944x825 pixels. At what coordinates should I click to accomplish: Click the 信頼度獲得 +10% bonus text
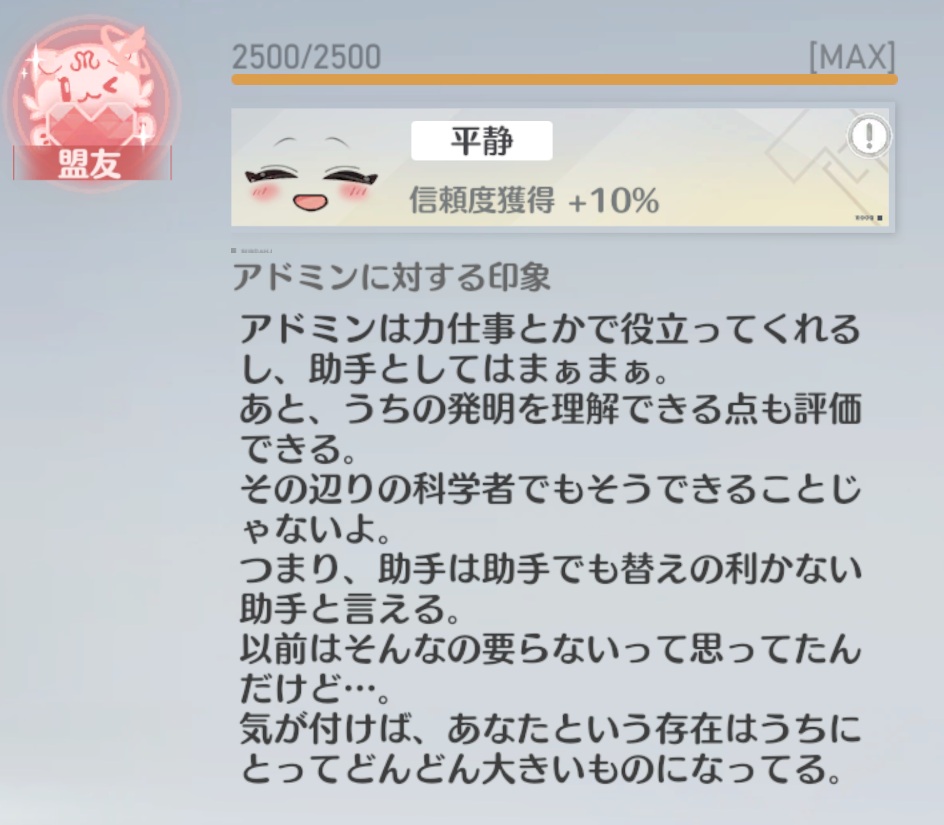534,200
